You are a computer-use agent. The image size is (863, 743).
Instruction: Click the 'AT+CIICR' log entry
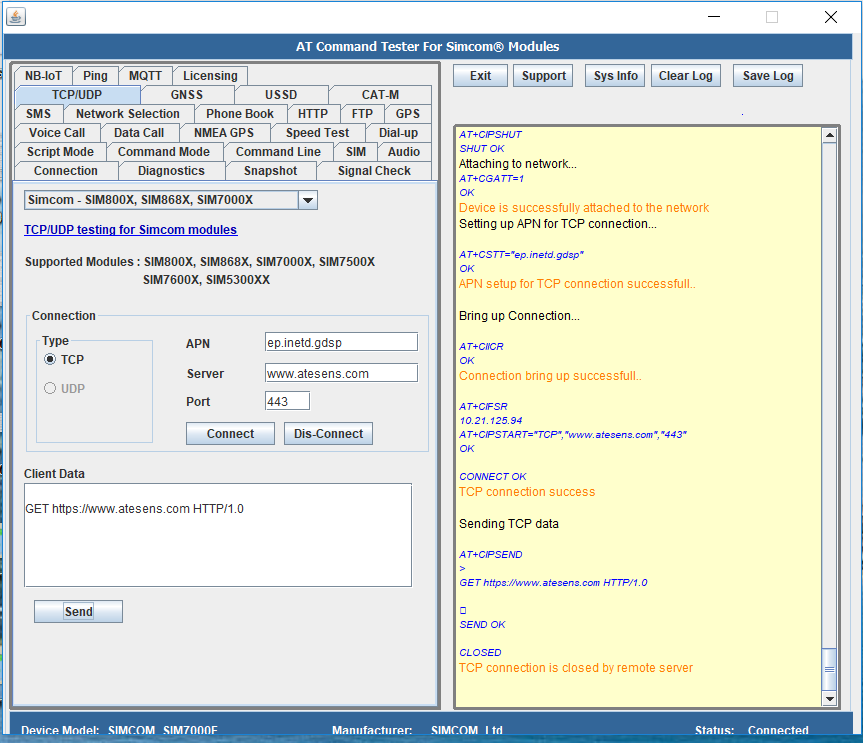[481, 347]
